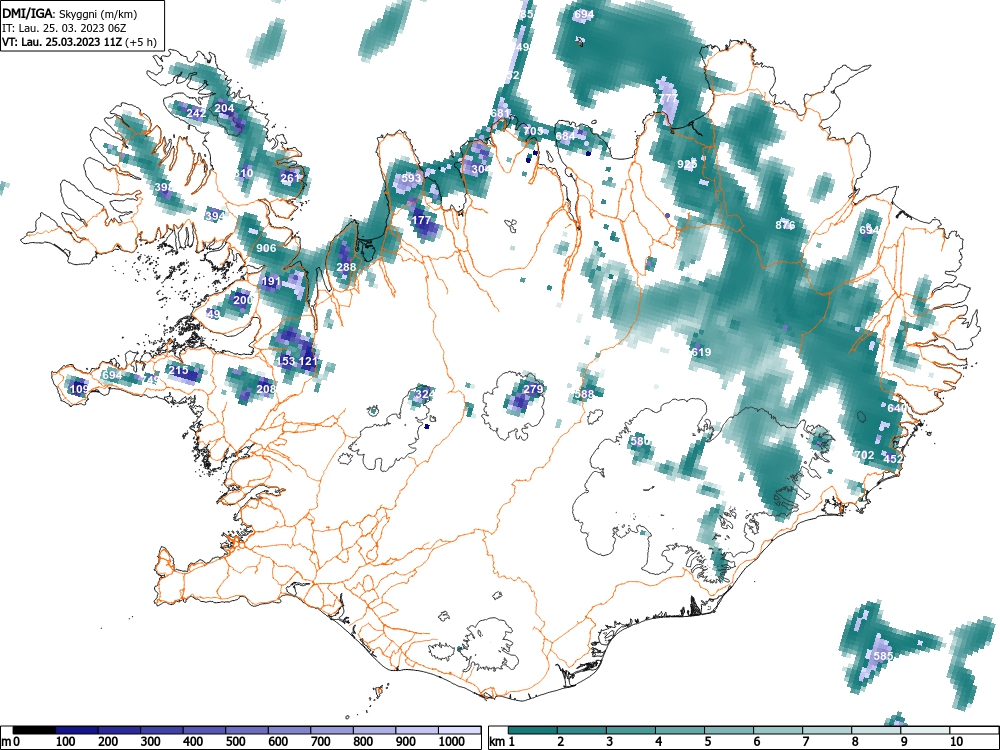Click the 925 visibility value
Viewport: 1000px width, 750px height.
pyautogui.click(x=686, y=164)
